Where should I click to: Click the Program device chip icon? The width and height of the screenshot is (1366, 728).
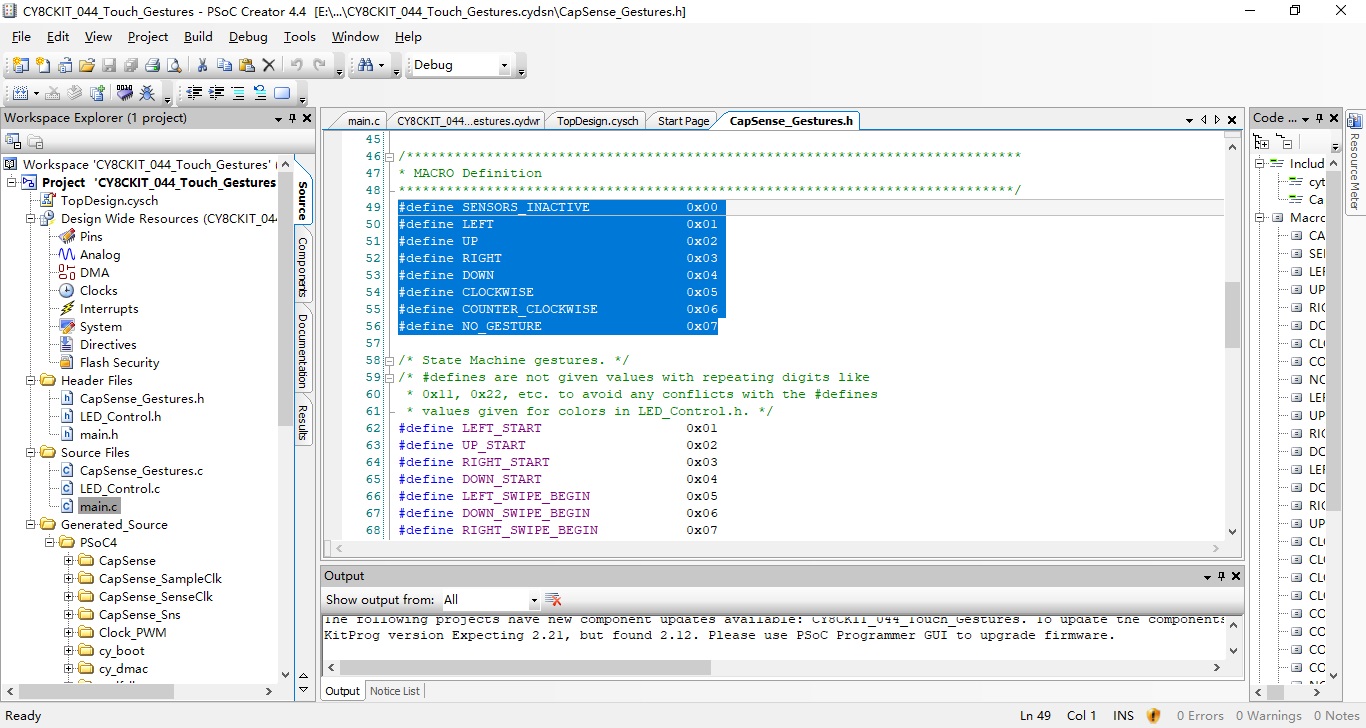125,93
